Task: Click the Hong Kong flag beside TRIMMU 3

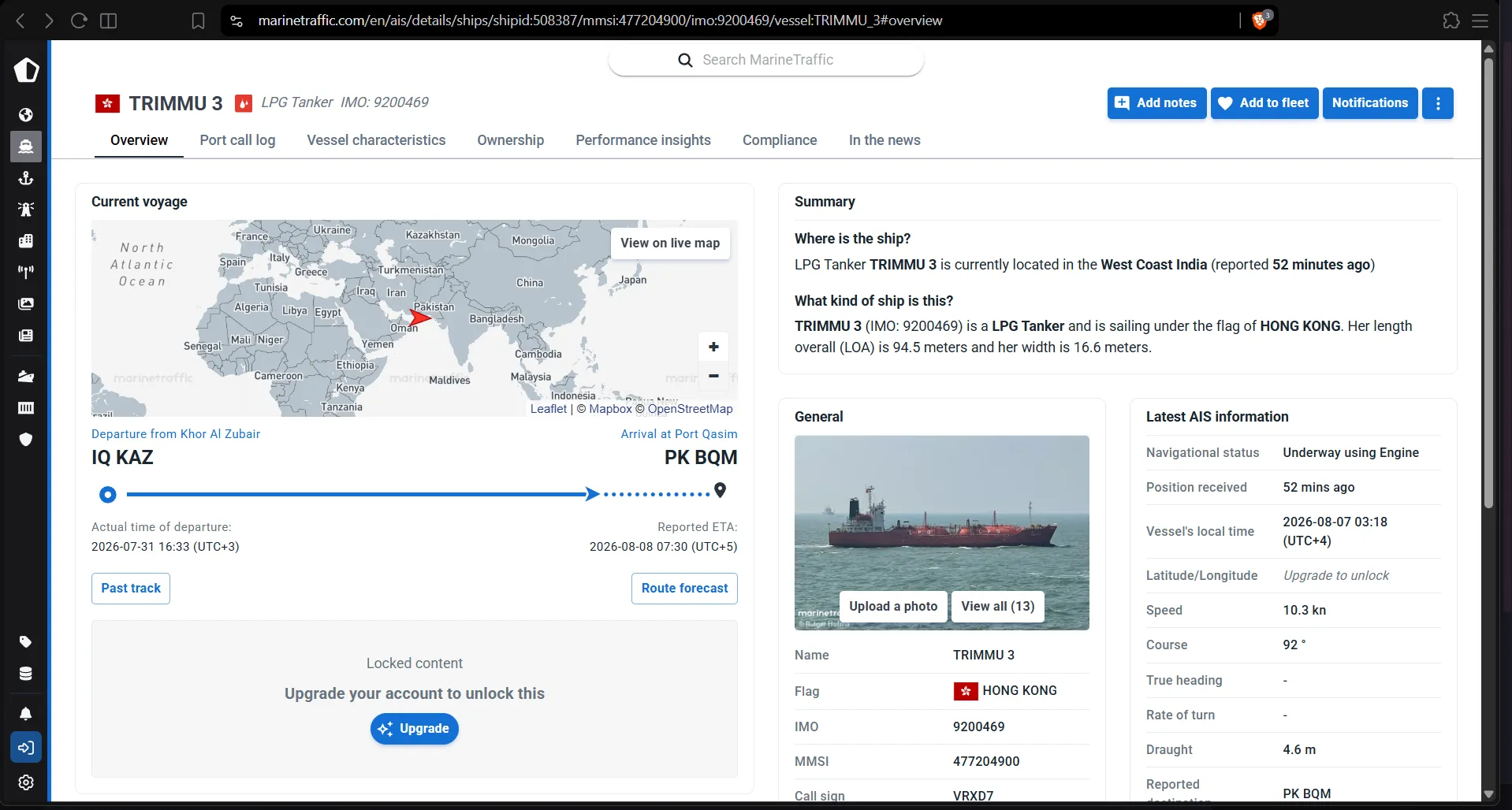Action: [x=107, y=103]
